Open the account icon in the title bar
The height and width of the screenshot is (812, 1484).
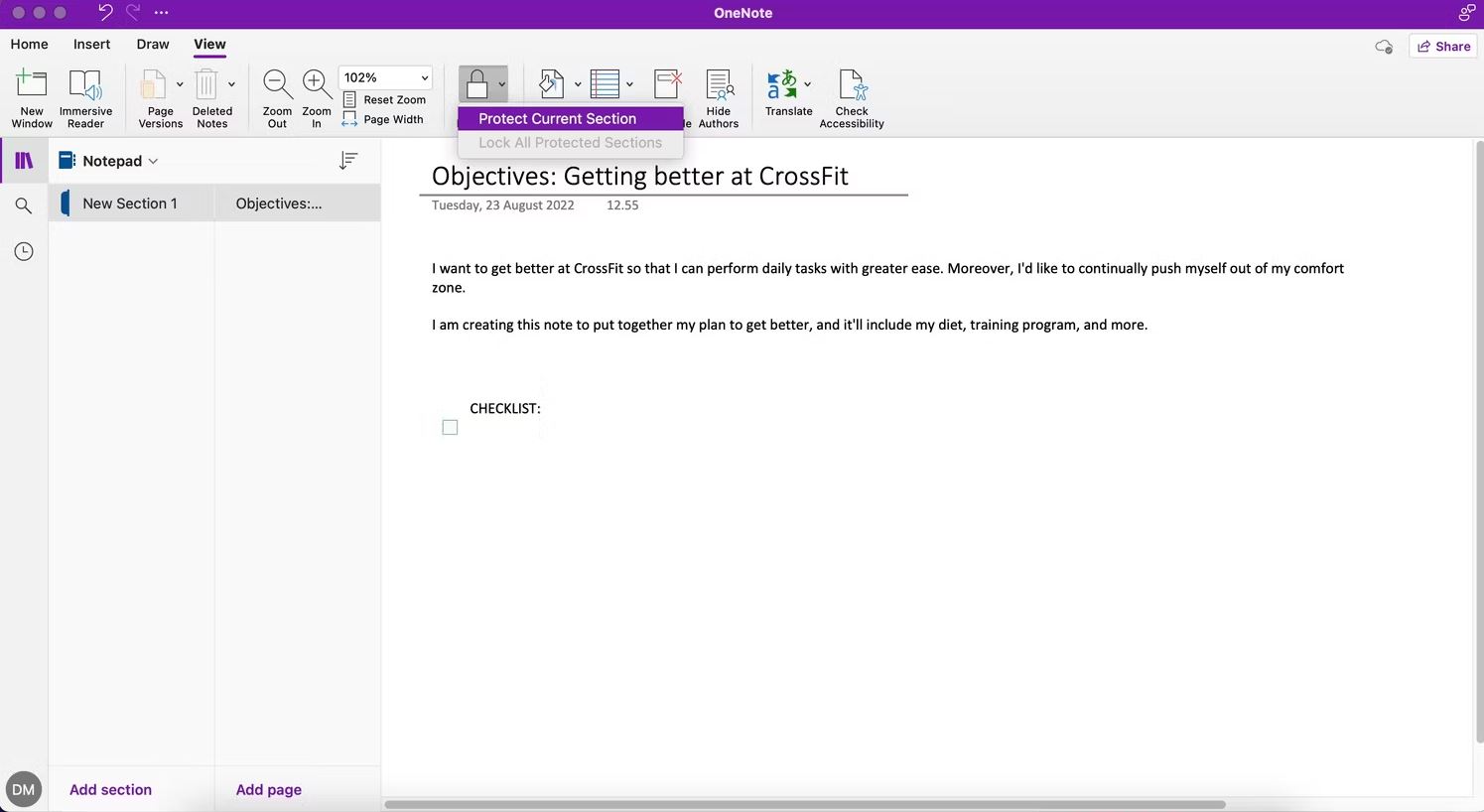(x=1467, y=13)
